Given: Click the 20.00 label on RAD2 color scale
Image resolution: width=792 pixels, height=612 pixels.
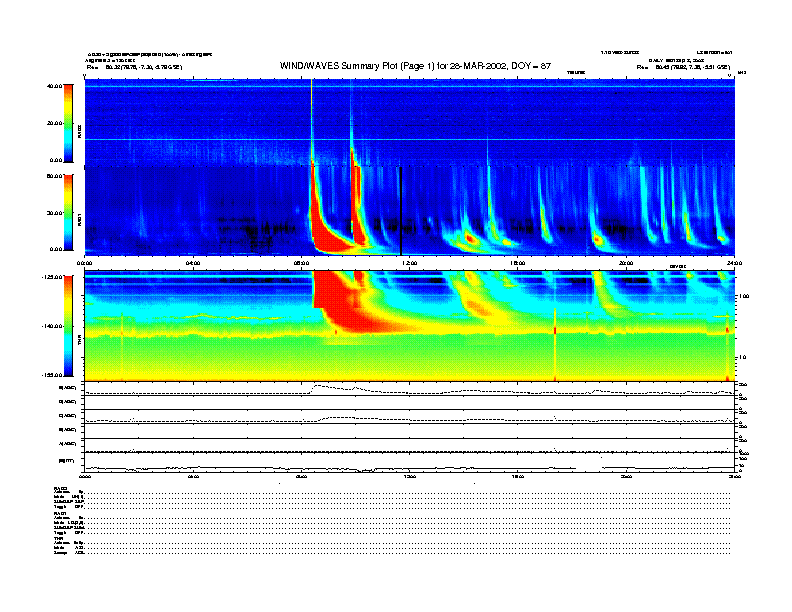Looking at the screenshot, I should click(x=54, y=123).
